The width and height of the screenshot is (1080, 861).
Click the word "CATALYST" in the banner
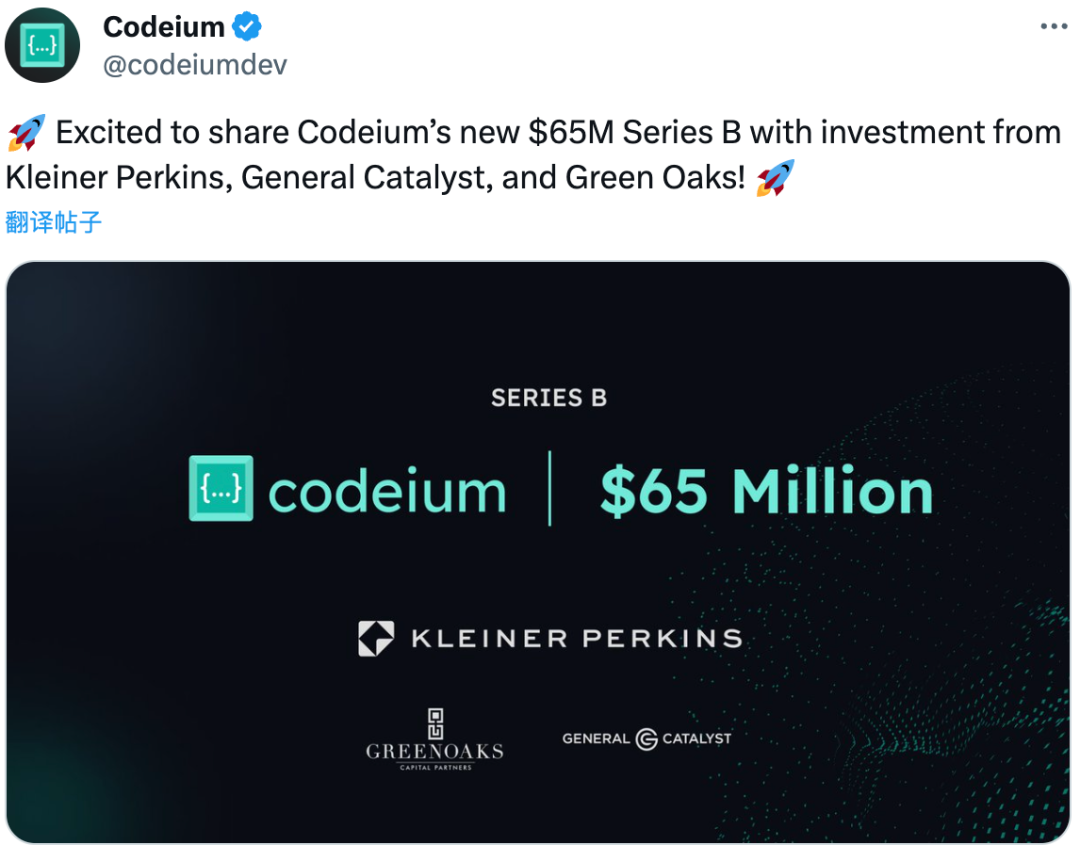pyautogui.click(x=697, y=739)
